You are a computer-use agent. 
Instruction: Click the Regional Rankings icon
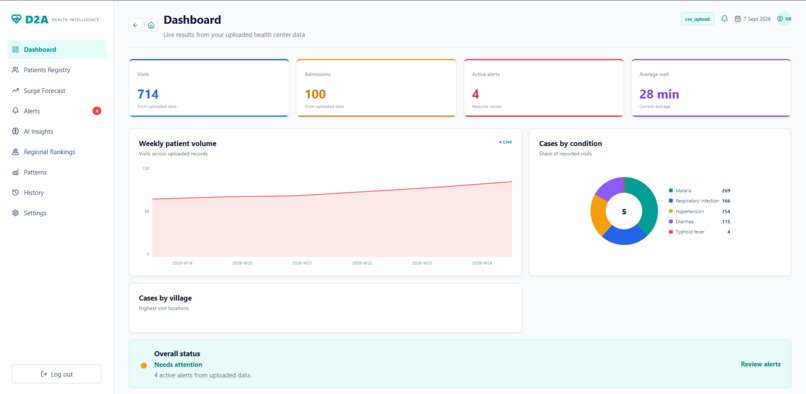pos(15,152)
